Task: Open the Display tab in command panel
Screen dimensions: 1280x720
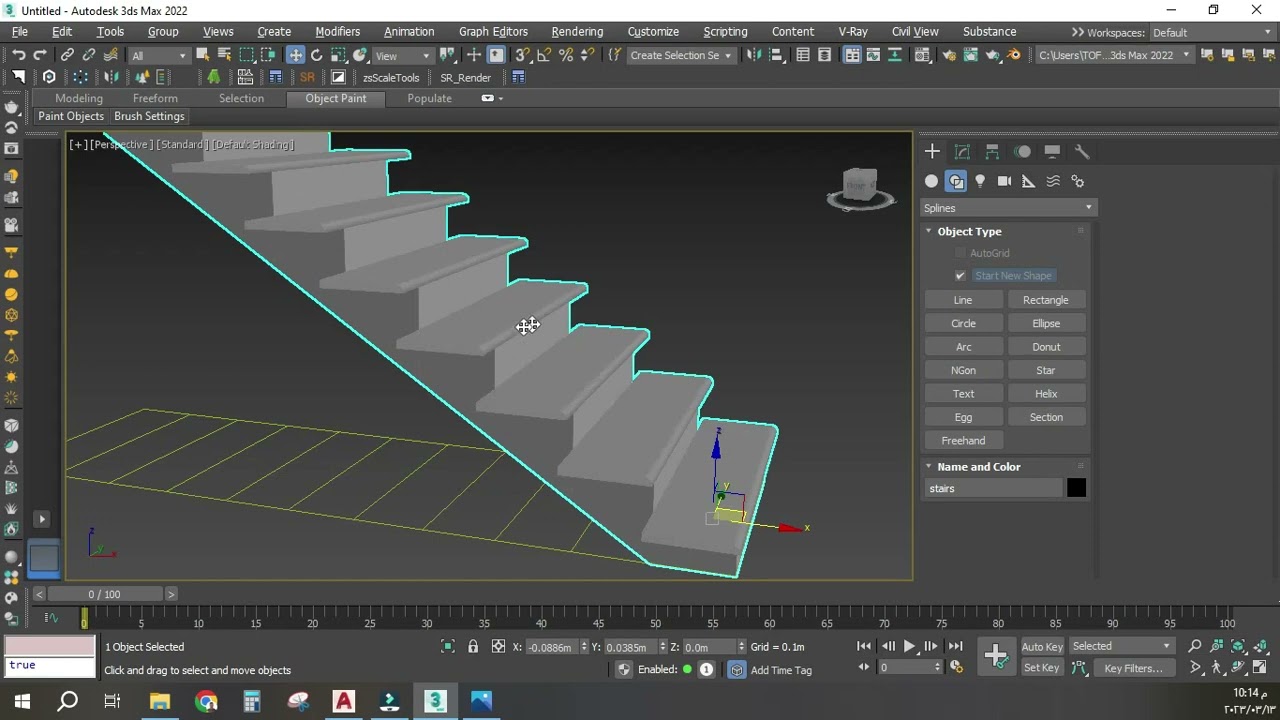Action: [1052, 152]
